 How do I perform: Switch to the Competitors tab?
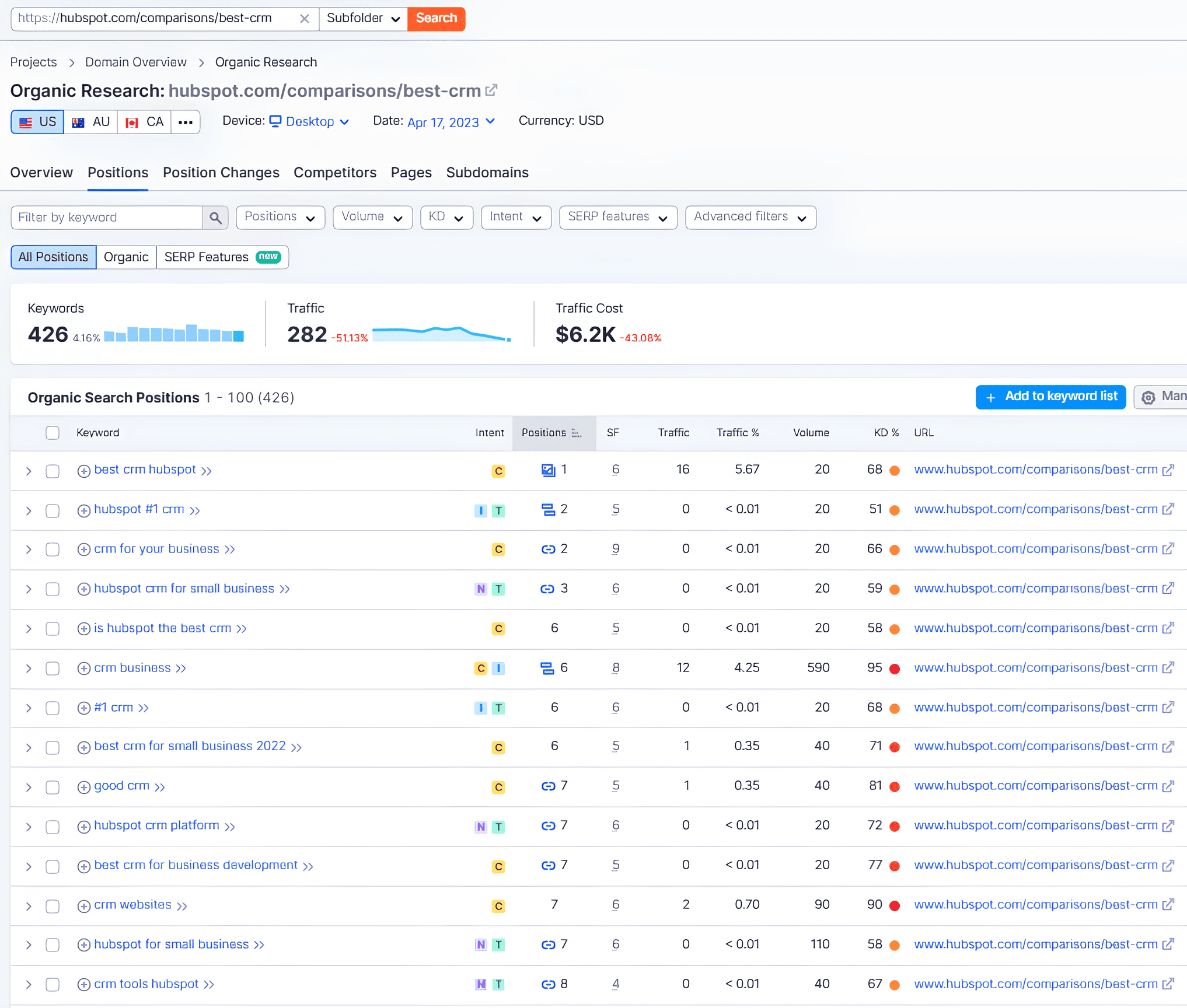335,173
